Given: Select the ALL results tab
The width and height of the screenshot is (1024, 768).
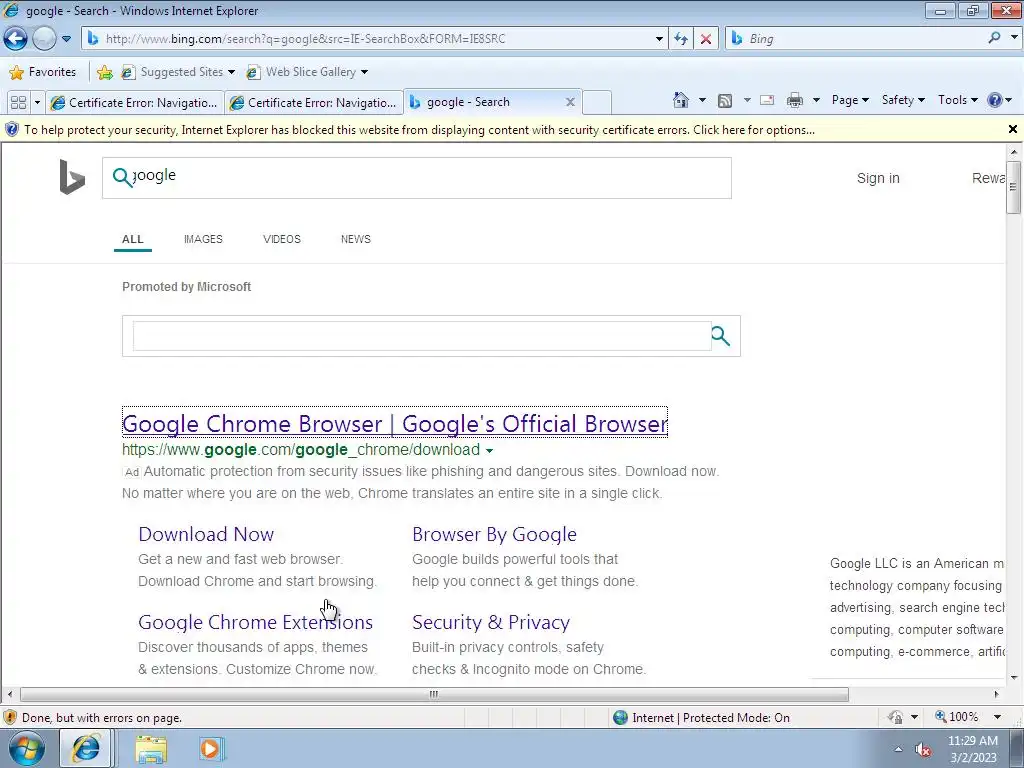Looking at the screenshot, I should point(133,239).
